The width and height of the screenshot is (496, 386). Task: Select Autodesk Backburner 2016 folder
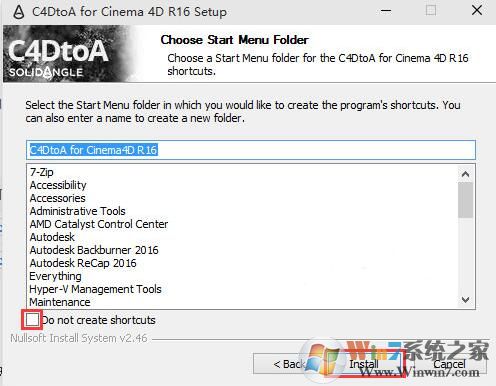click(x=94, y=250)
